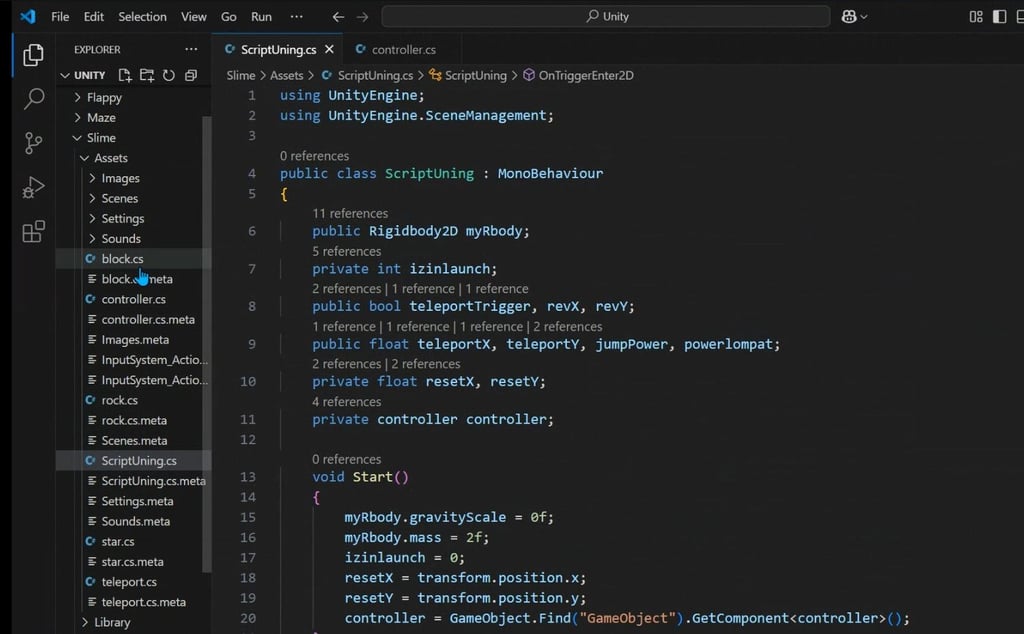
Task: Open teleport.cs file
Action: 133,582
